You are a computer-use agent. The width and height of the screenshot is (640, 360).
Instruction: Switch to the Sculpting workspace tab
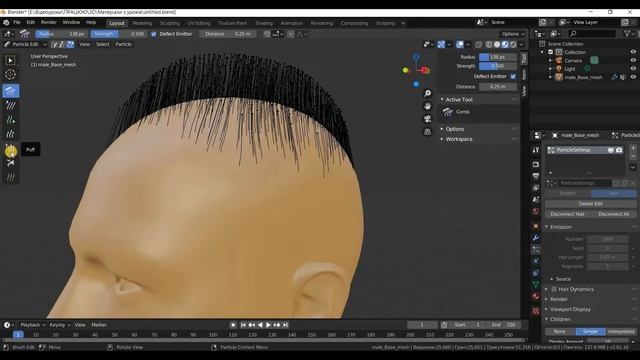[x=169, y=23]
